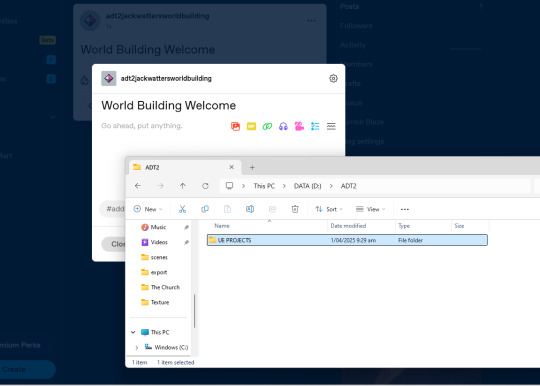Open Followers in Tumblr right sidebar

pos(356,26)
